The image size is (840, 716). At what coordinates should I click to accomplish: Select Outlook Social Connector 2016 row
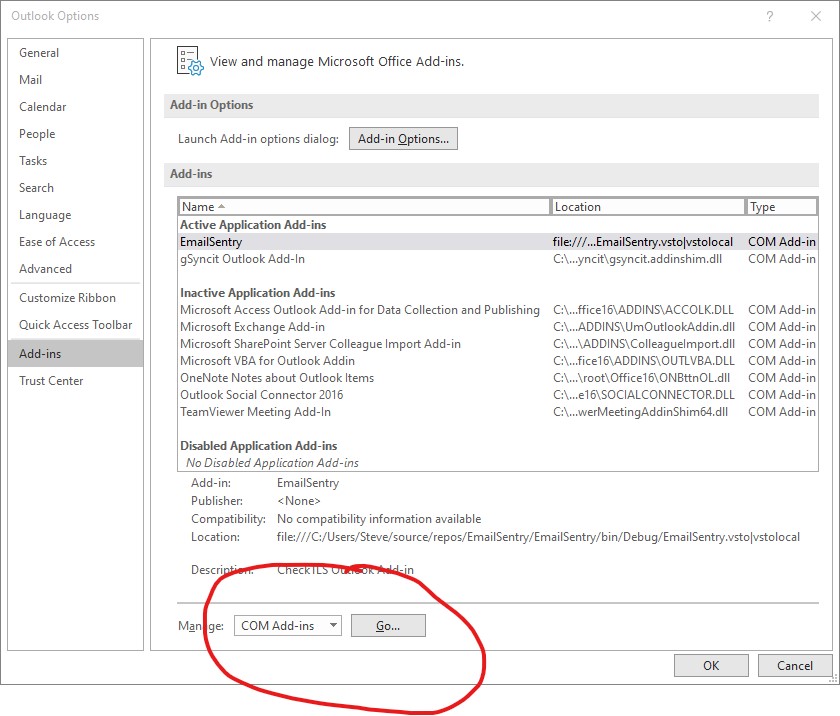498,395
